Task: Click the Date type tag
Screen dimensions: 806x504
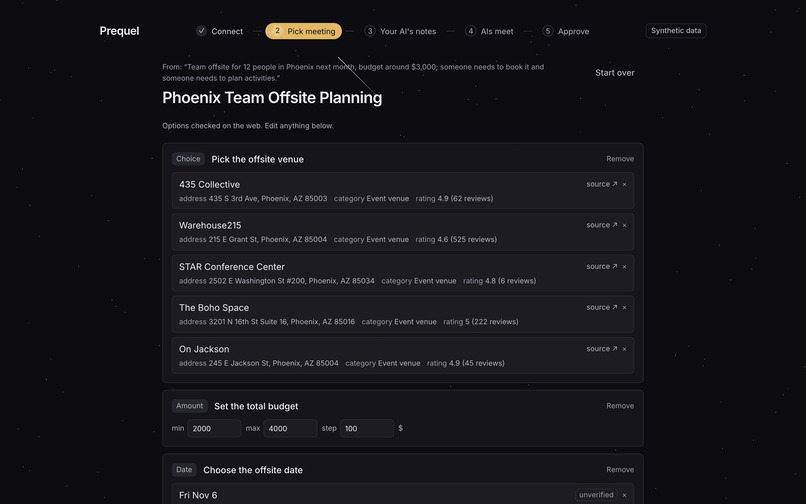Action: (184, 470)
